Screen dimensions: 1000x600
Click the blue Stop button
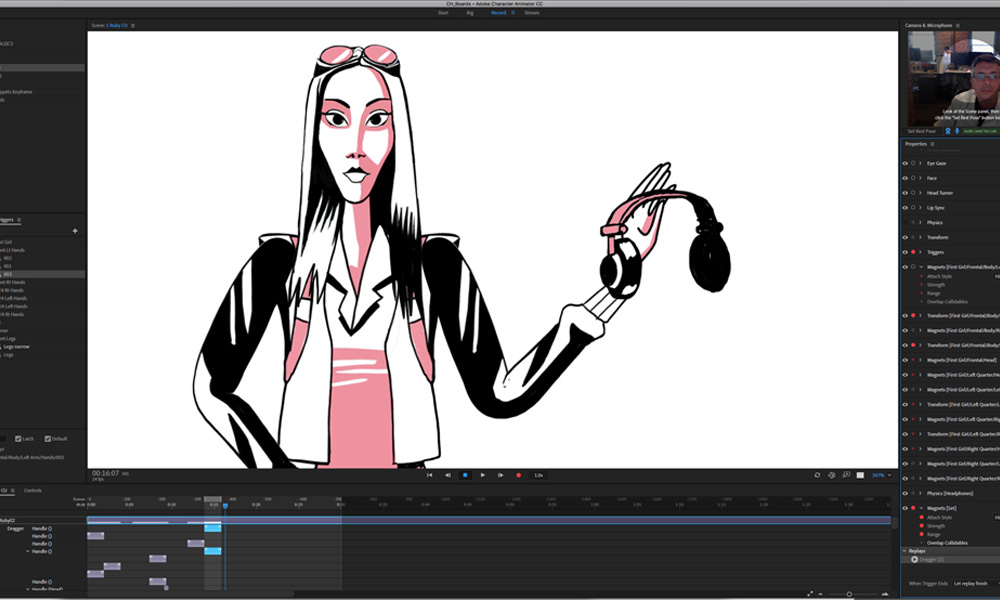[x=465, y=475]
